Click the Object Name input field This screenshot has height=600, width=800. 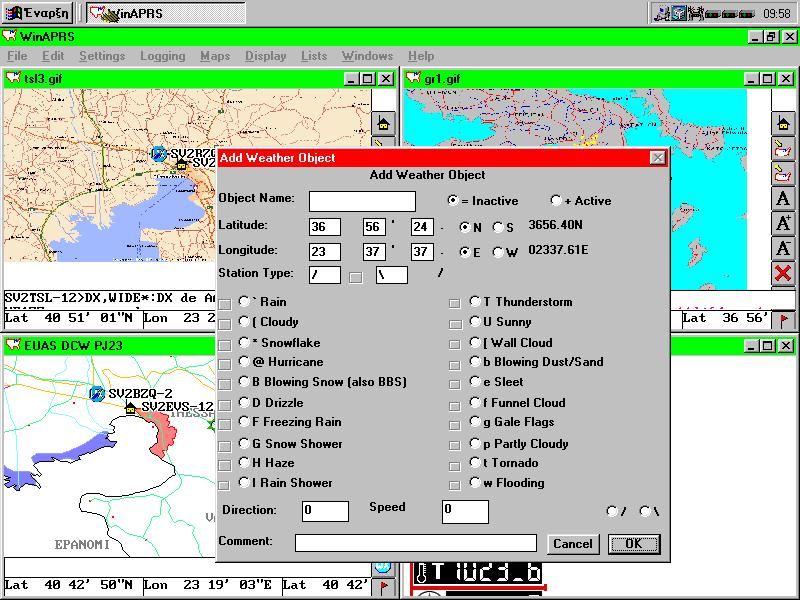tap(362, 202)
